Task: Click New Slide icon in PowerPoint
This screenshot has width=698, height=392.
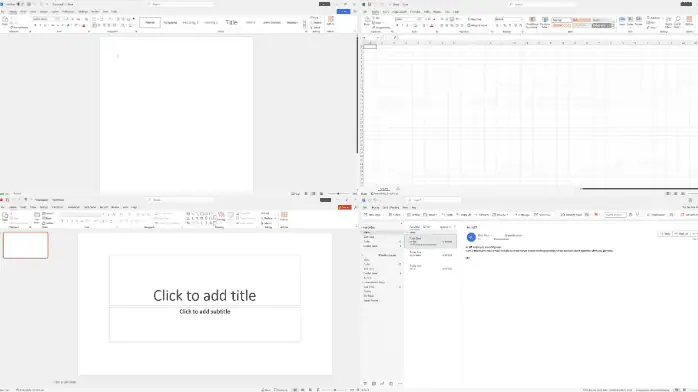Action: [x=37, y=218]
